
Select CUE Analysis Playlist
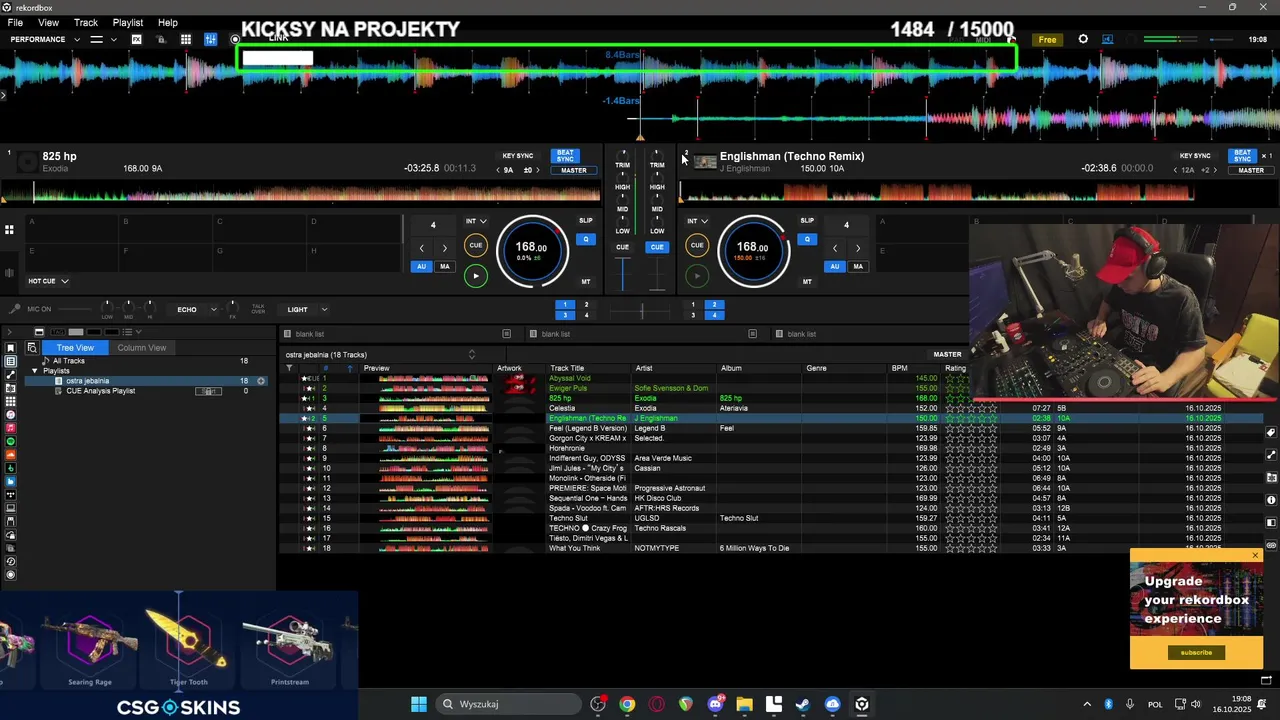100,391
